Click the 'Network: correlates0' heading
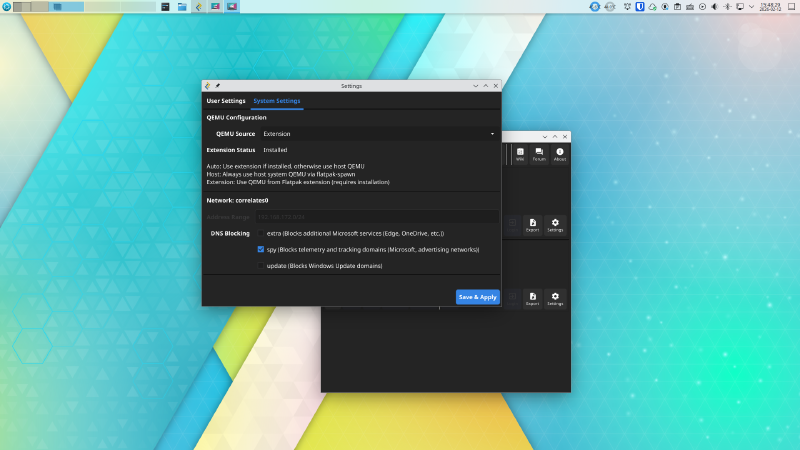Viewport: 800px width, 450px height. [237, 201]
